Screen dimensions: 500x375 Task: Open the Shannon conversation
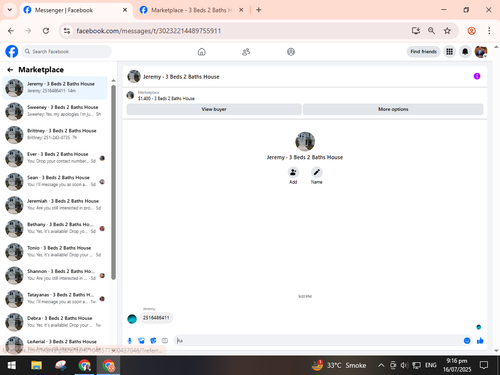(55, 275)
